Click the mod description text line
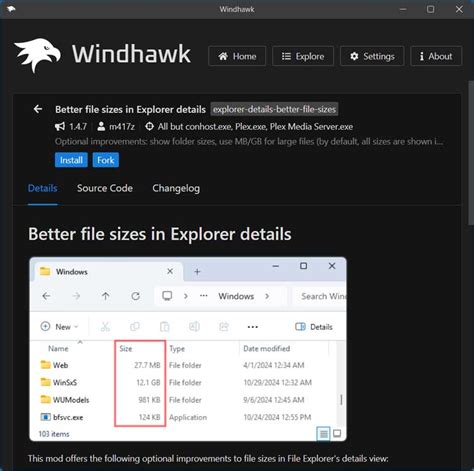This screenshot has width=474, height=471. tap(249, 142)
